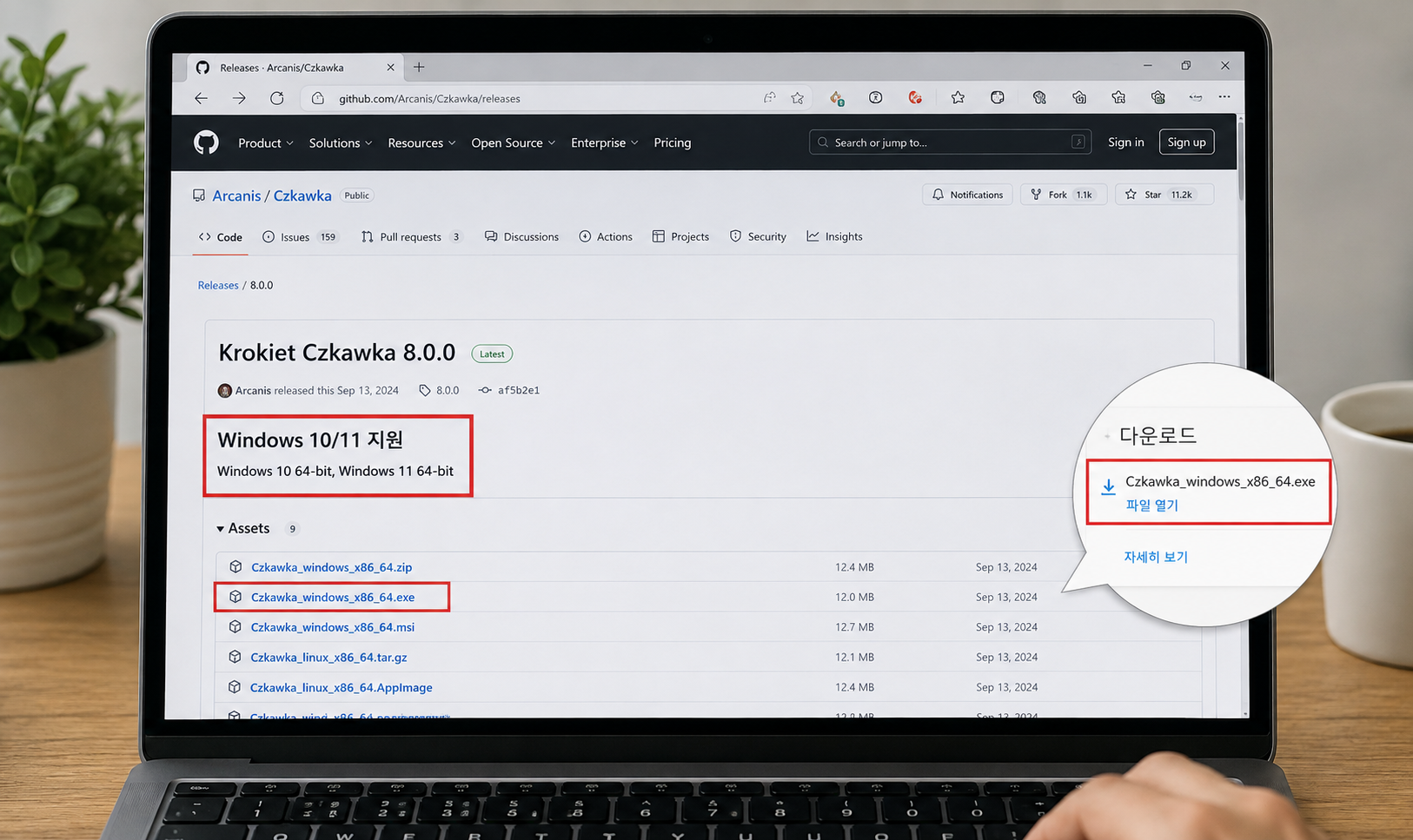View site information icon in address bar
Image resolution: width=1413 pixels, height=840 pixels.
(318, 98)
